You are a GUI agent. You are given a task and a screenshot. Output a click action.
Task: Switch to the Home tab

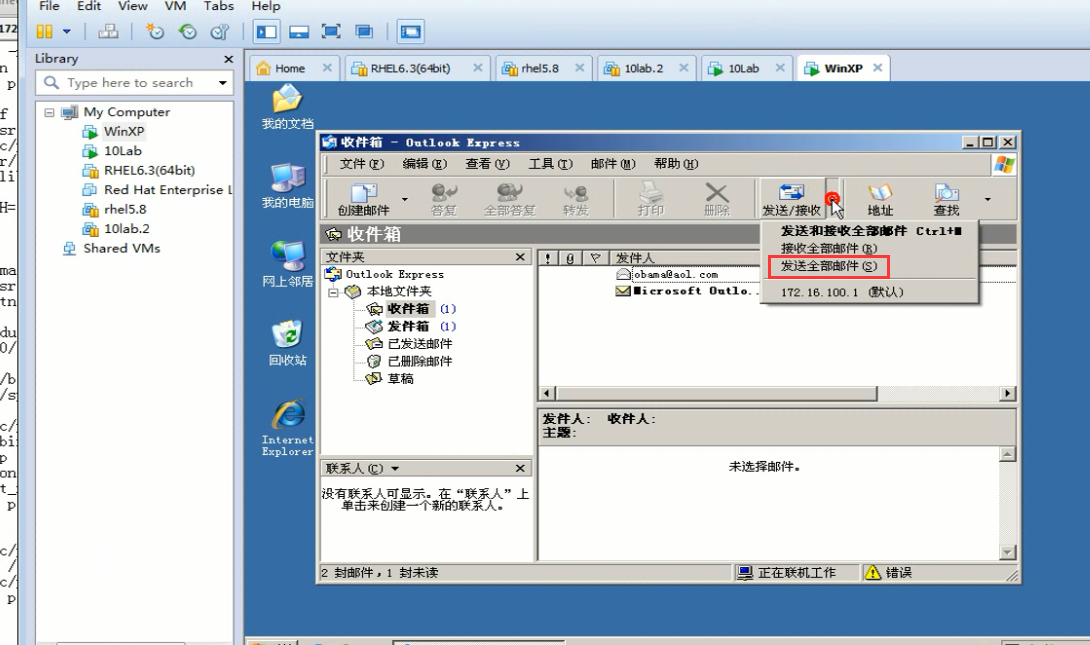(290, 68)
